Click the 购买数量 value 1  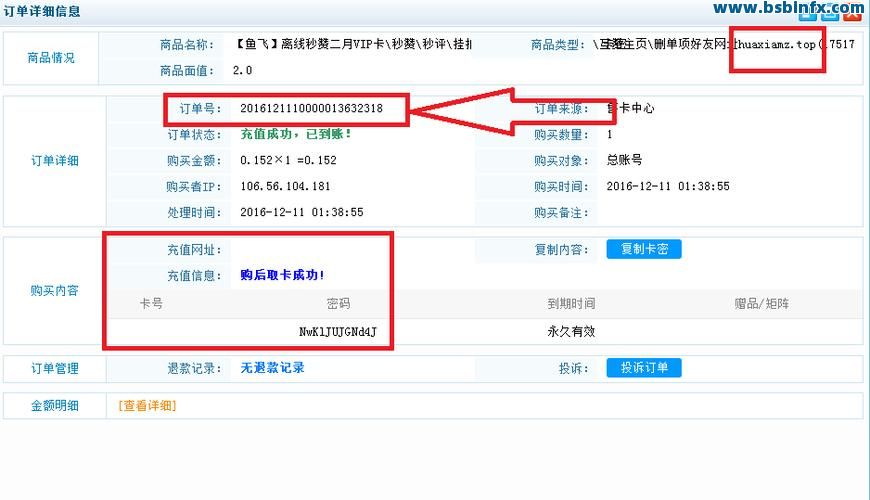click(x=609, y=134)
